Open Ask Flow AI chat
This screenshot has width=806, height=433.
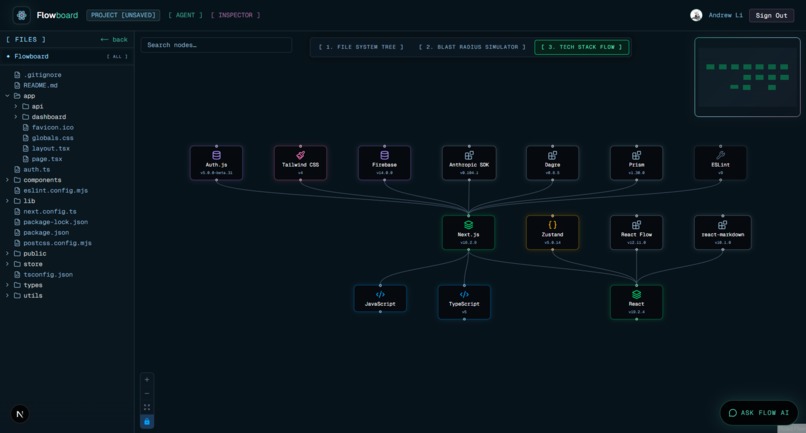pyautogui.click(x=759, y=413)
